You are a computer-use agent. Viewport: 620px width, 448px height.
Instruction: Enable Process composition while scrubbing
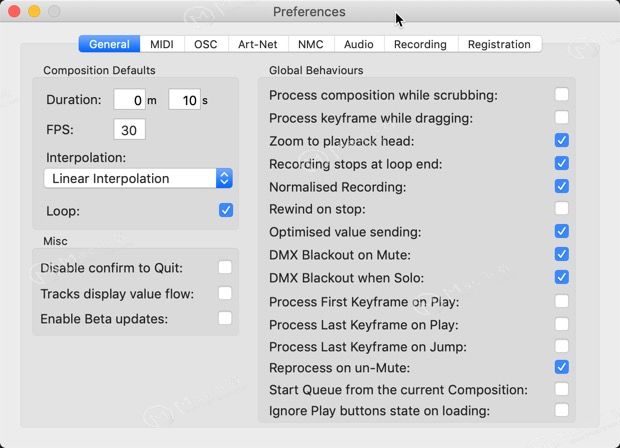(562, 95)
